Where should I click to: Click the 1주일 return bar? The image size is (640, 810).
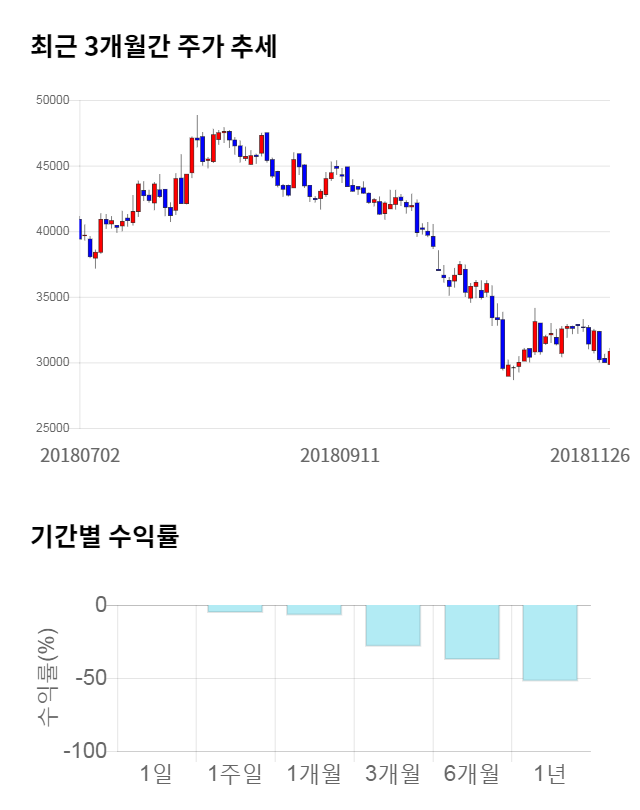[x=235, y=608]
